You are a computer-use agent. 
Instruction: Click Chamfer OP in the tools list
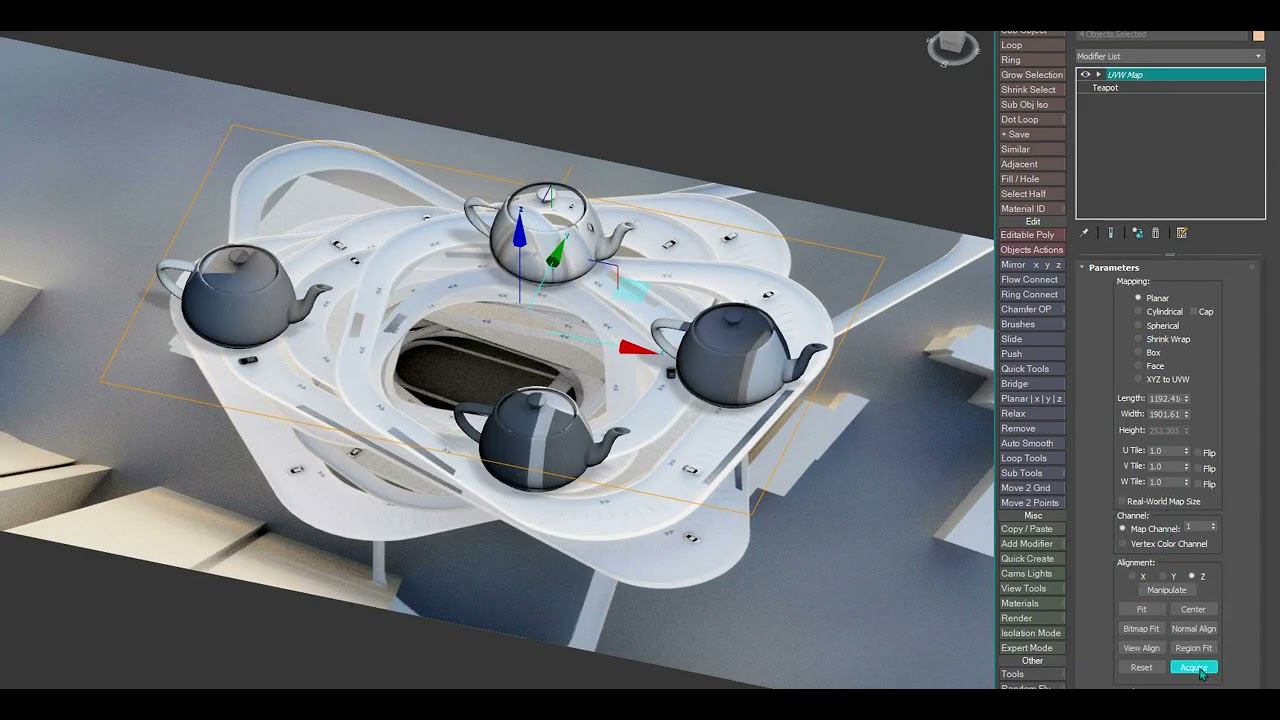pos(1032,309)
